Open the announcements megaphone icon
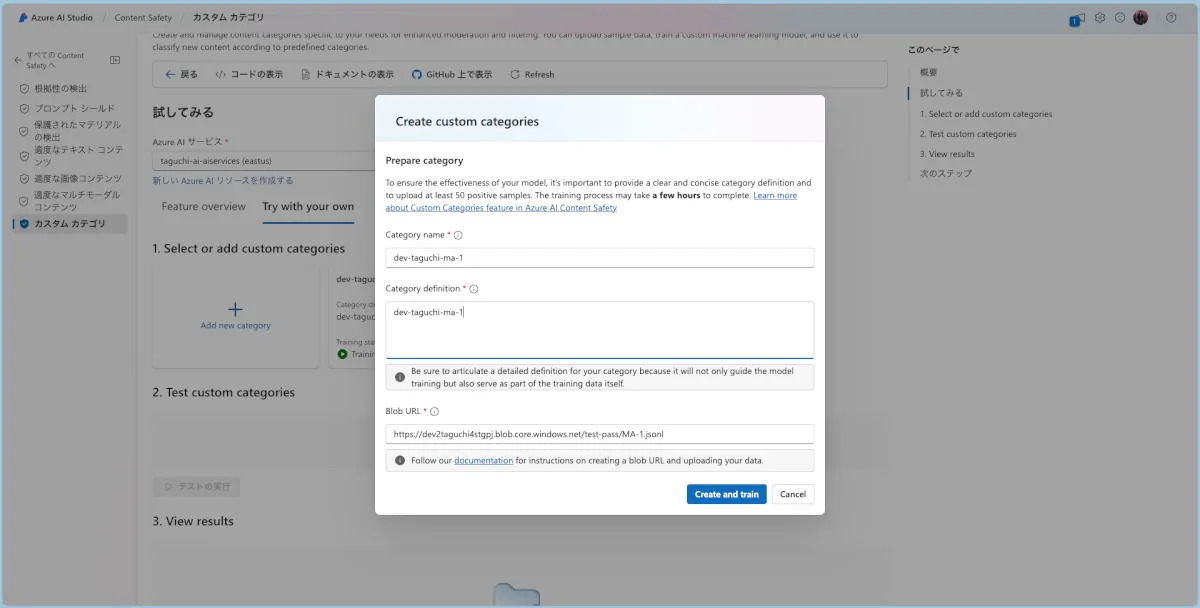This screenshot has width=1200, height=608. (1078, 18)
